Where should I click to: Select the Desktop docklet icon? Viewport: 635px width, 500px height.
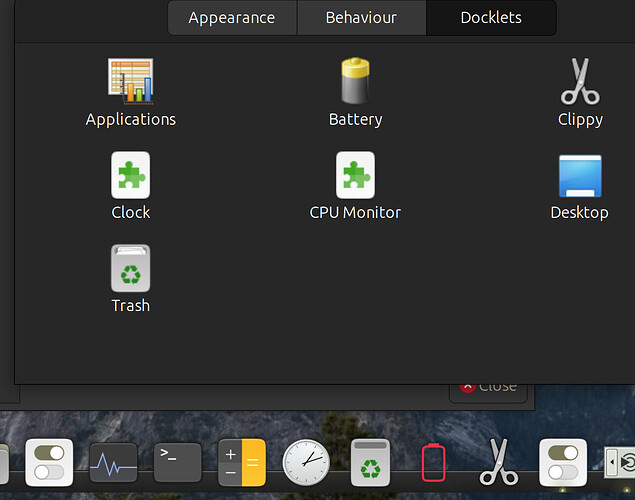pyautogui.click(x=580, y=176)
